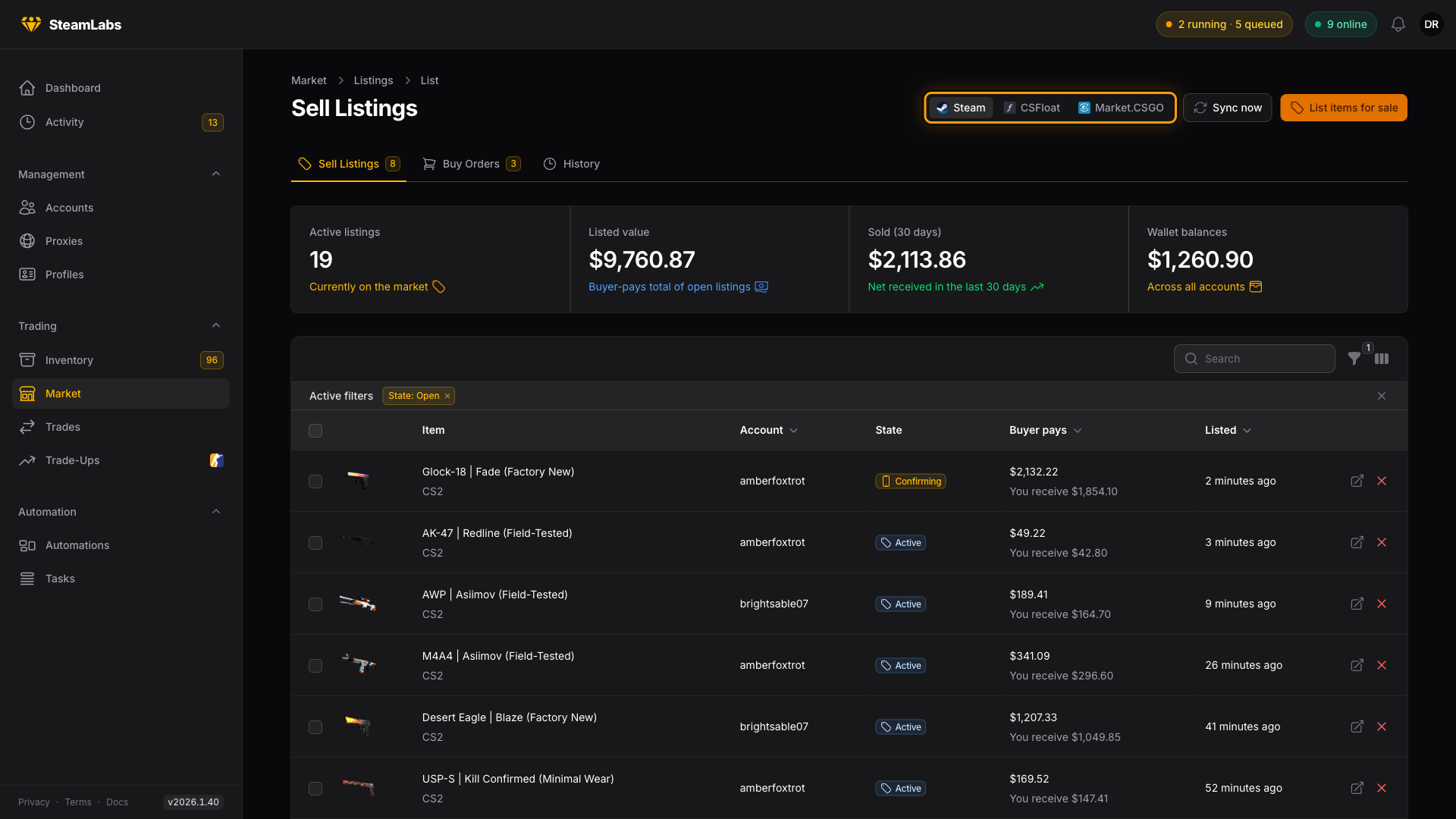The width and height of the screenshot is (1456, 819).
Task: Open Tasks in sidebar
Action: (x=121, y=579)
